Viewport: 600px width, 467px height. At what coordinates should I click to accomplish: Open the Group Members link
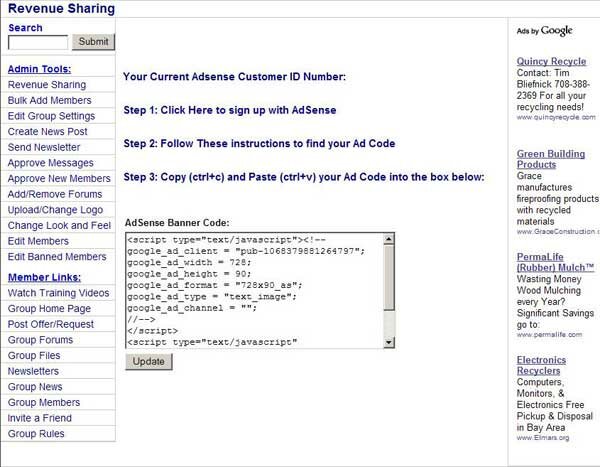click(x=44, y=402)
